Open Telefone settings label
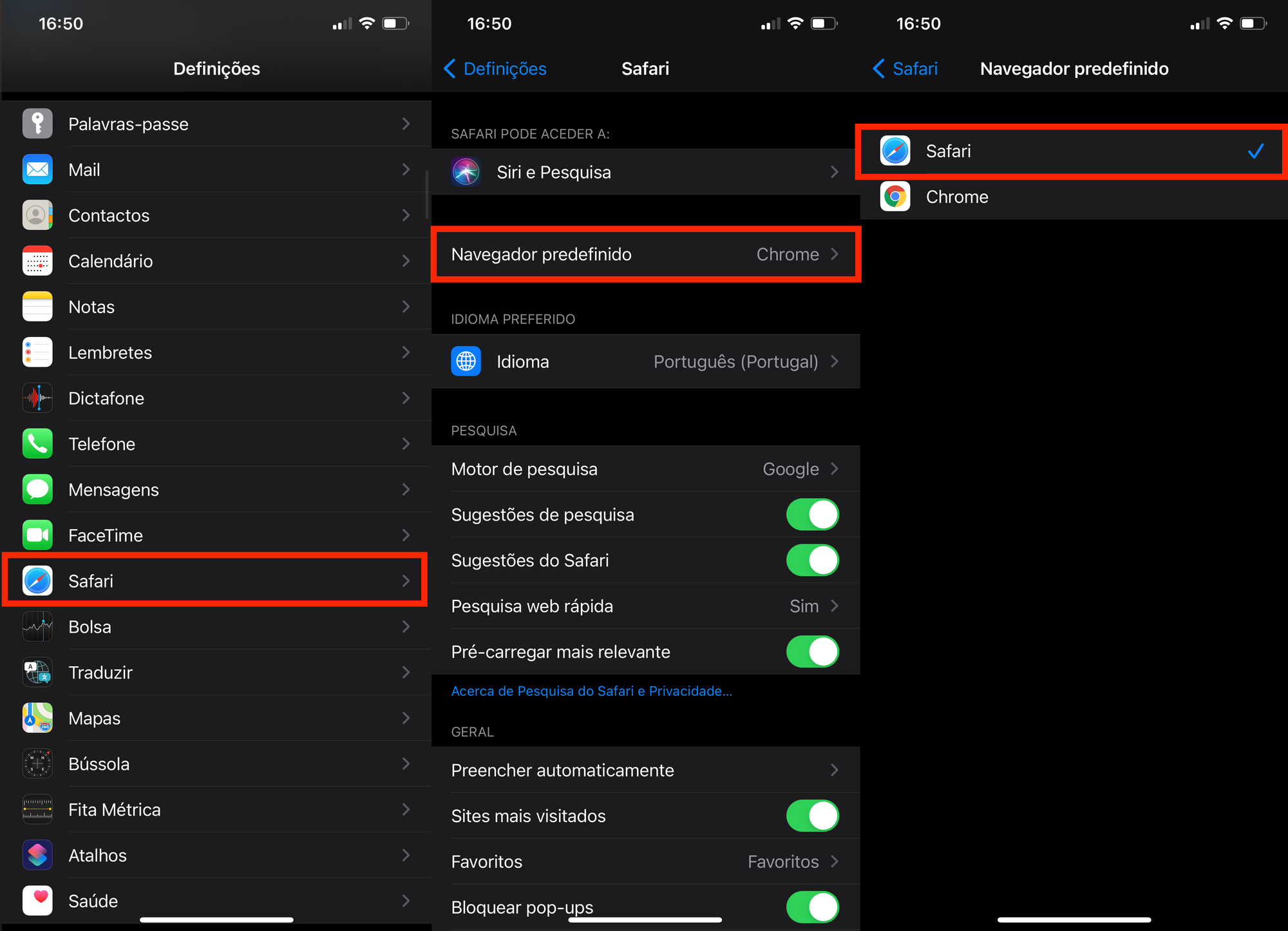Screen dimensions: 1288x931 click(x=102, y=444)
